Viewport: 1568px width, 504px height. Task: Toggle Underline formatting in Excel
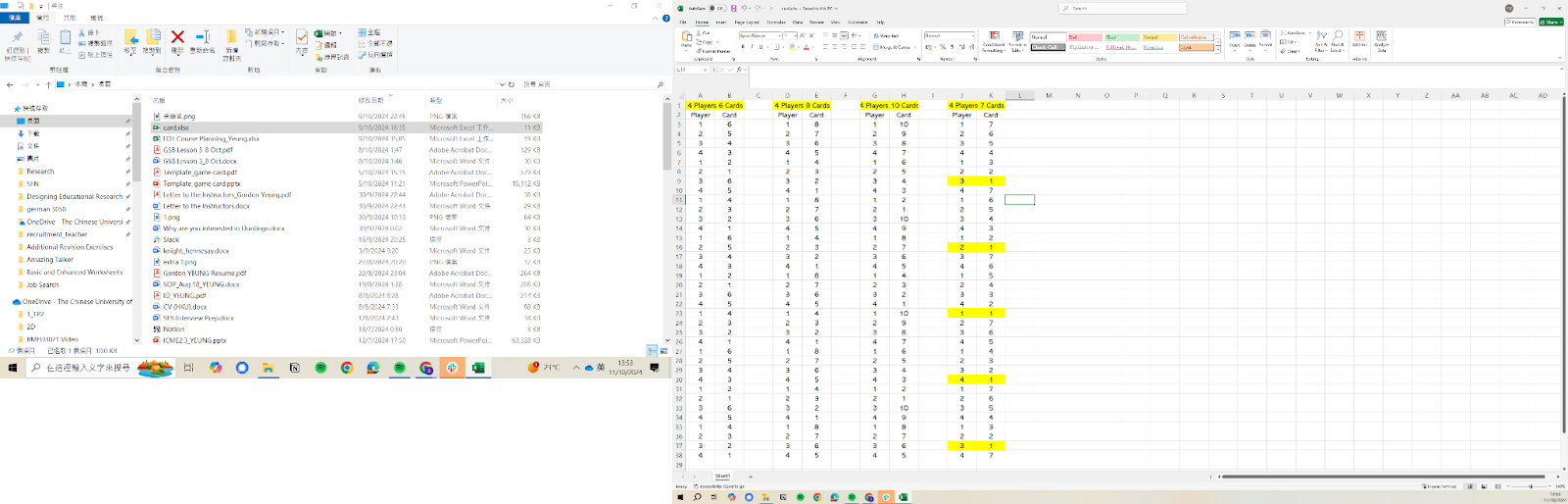[760, 47]
